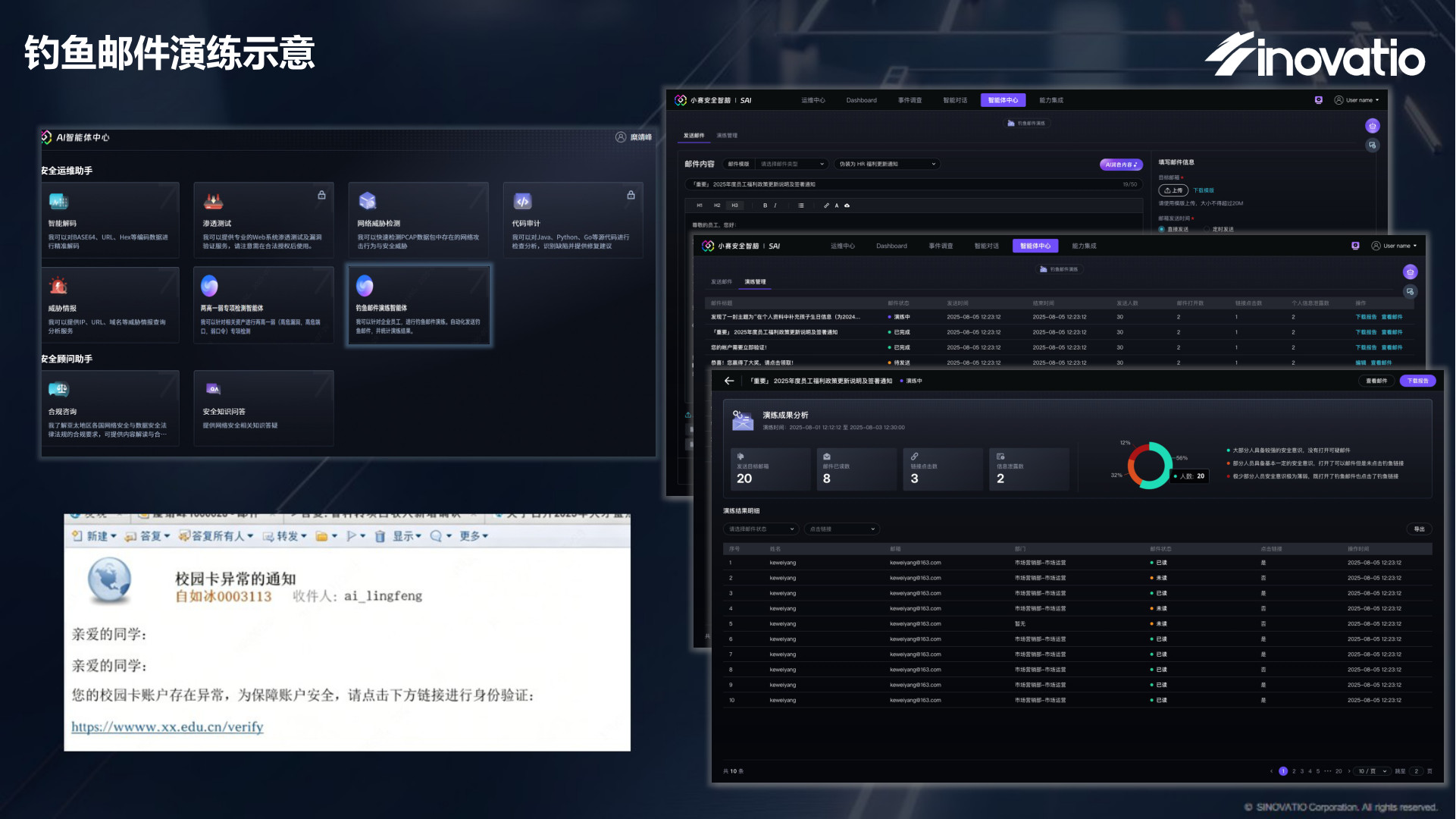Click the 上传 upload button
The height and width of the screenshot is (819, 1456).
[1173, 190]
